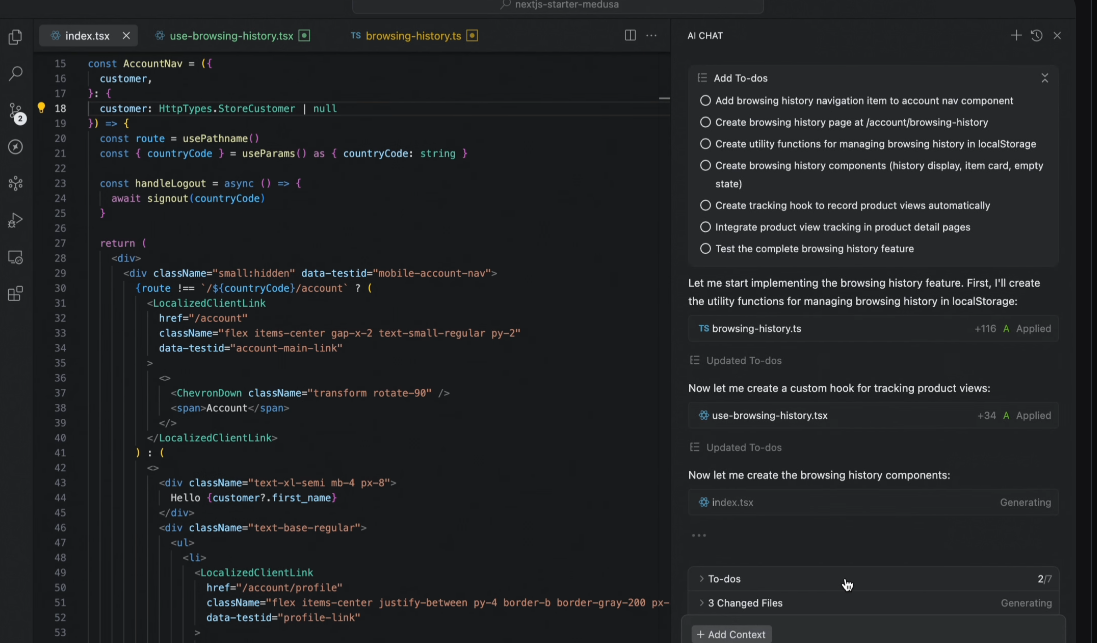This screenshot has width=1097, height=643.
Task: Click the second Updated To-dos entry
Action: coord(736,447)
